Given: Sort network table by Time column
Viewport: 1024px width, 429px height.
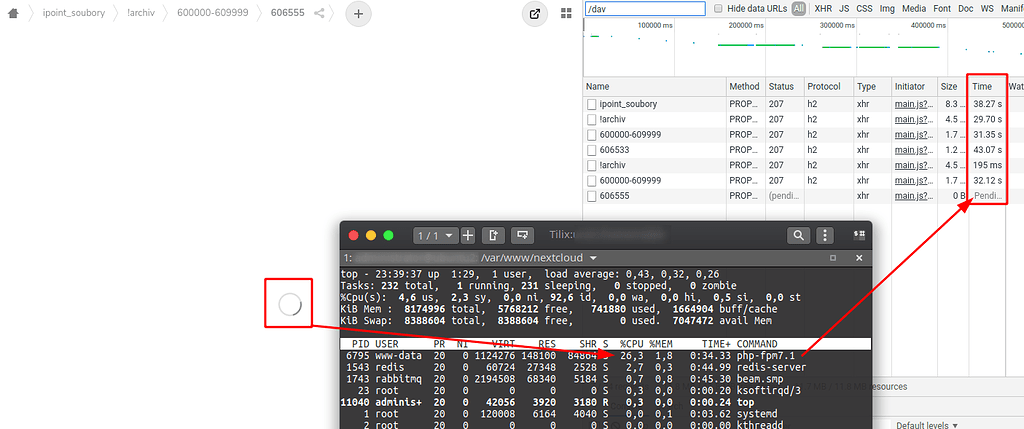Looking at the screenshot, I should click(987, 86).
